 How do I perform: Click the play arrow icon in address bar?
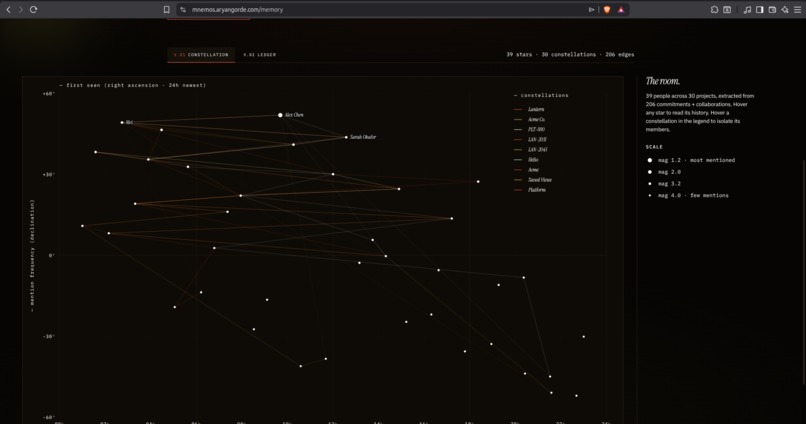(x=591, y=9)
